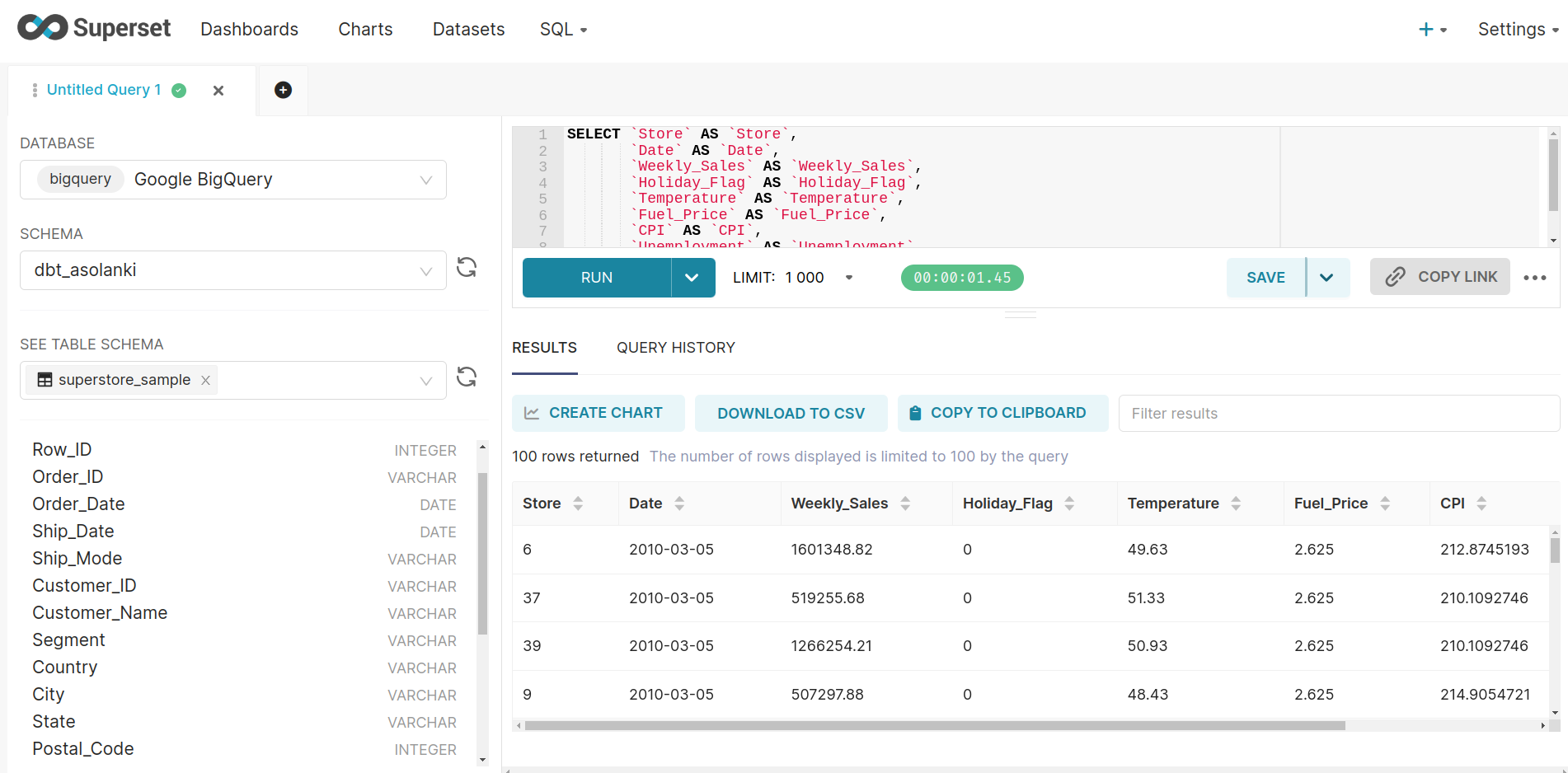Click the COPY TO CLIPBOARD clipboard icon
The image size is (1568, 773).
coord(914,413)
